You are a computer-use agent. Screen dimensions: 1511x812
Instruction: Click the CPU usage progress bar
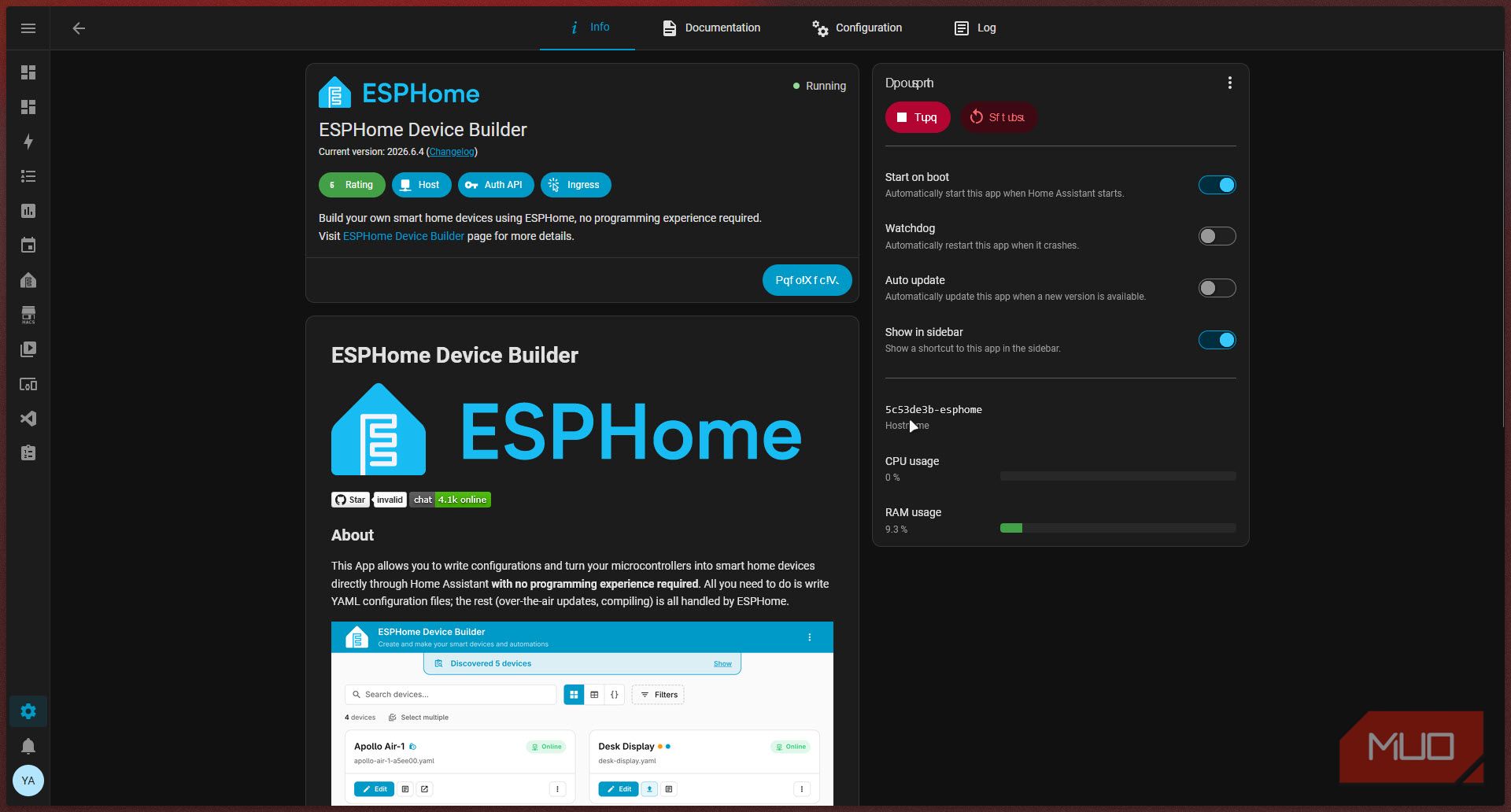coord(1118,476)
